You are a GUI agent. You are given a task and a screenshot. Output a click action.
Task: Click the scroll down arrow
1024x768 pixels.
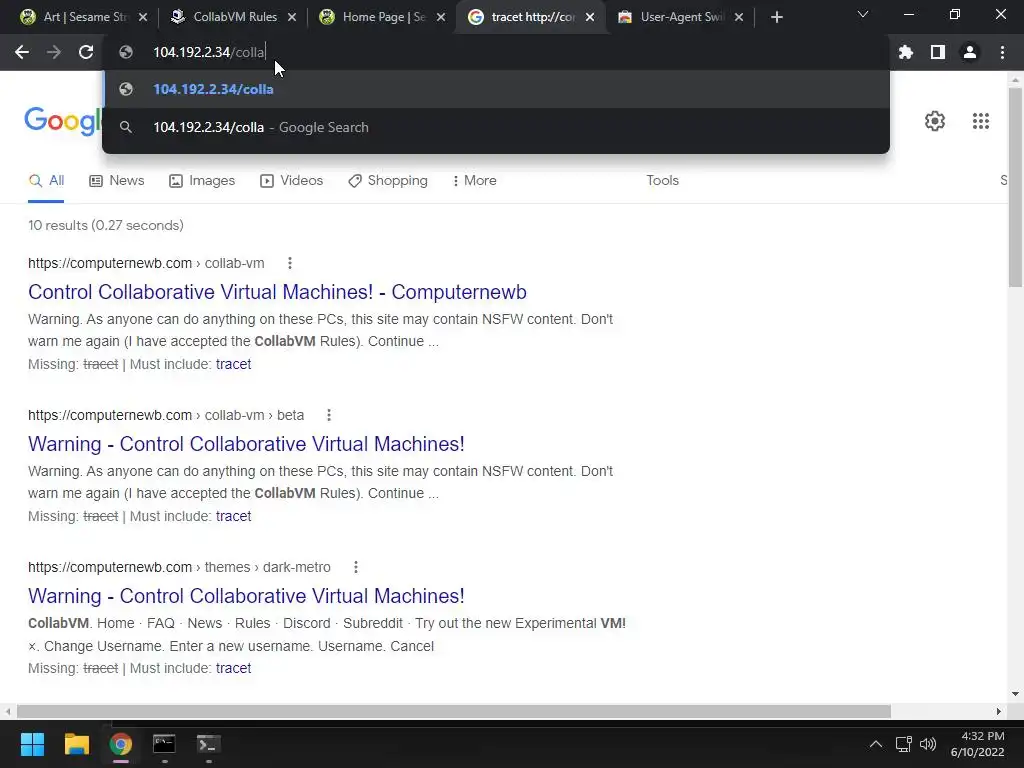tap(1015, 694)
